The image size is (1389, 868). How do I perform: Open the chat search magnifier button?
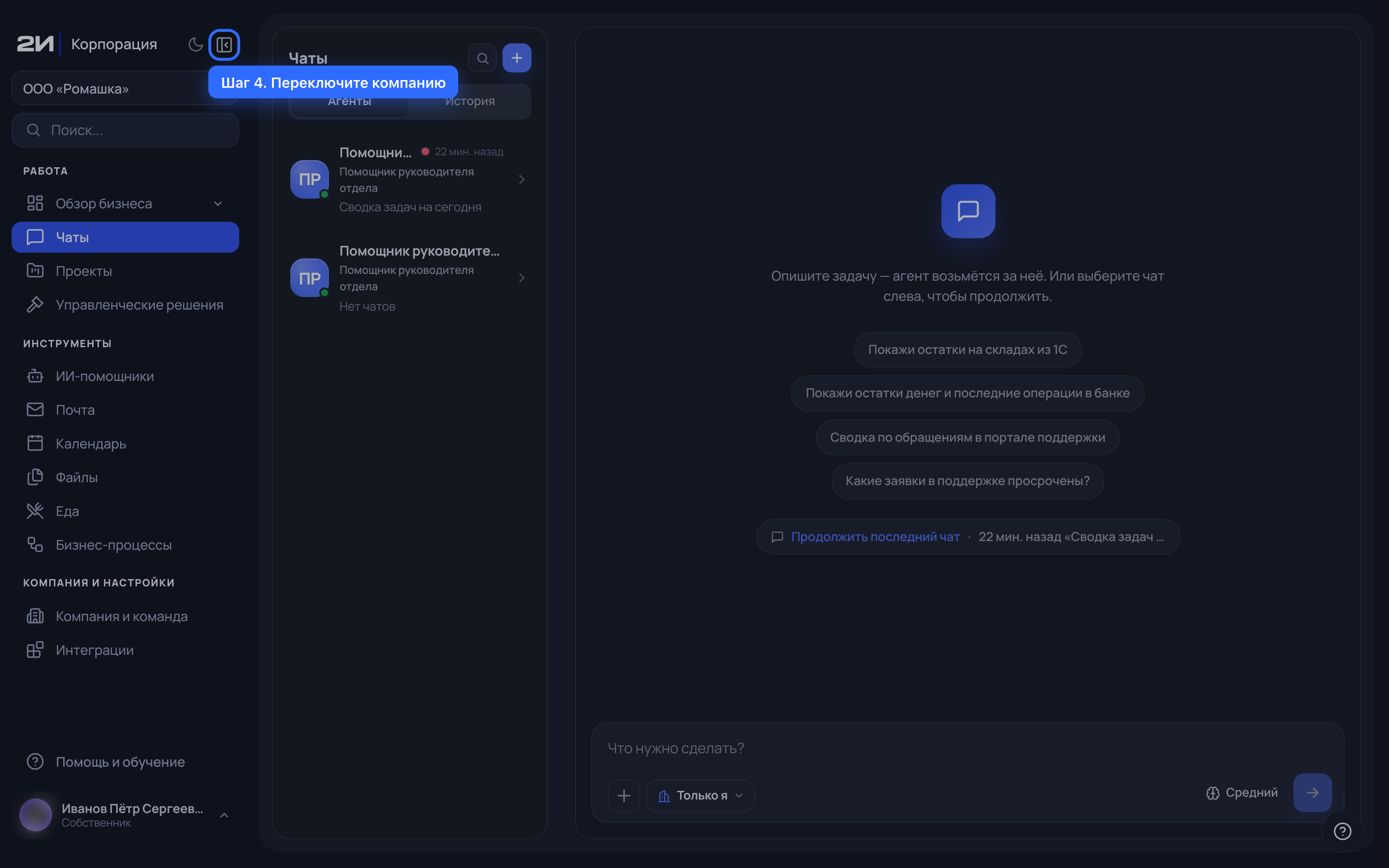coord(482,58)
